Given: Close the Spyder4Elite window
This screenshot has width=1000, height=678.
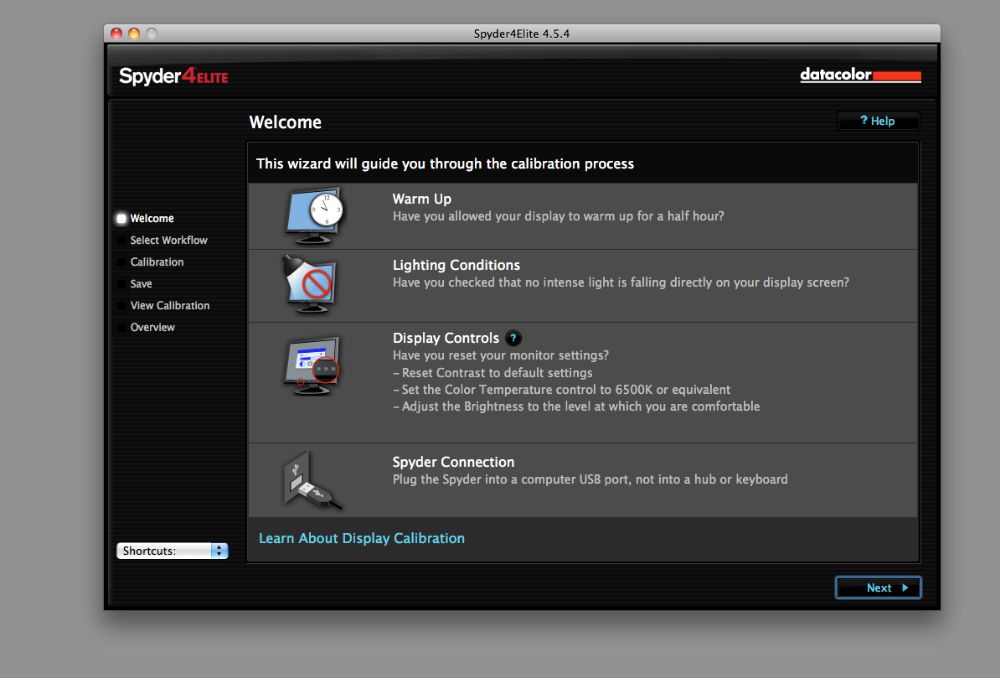Looking at the screenshot, I should click(x=116, y=33).
